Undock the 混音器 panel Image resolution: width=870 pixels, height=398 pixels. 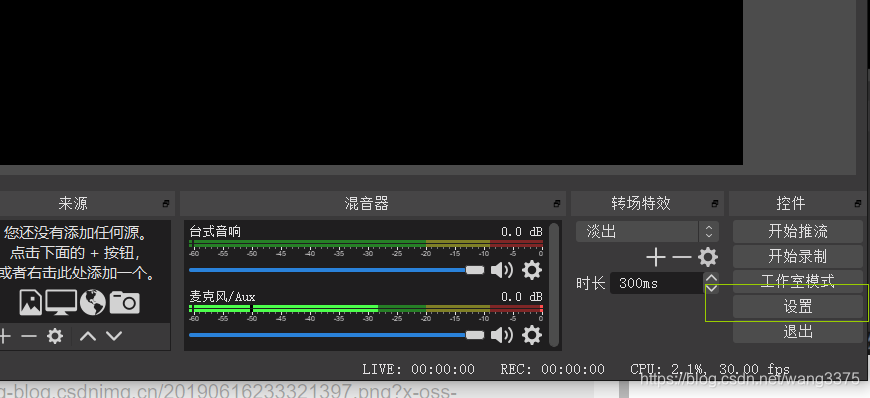click(557, 204)
